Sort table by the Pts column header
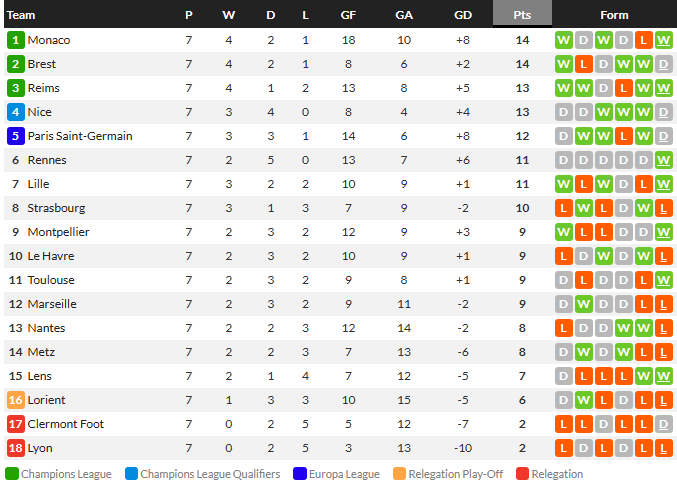This screenshot has width=677, height=485. click(x=522, y=15)
